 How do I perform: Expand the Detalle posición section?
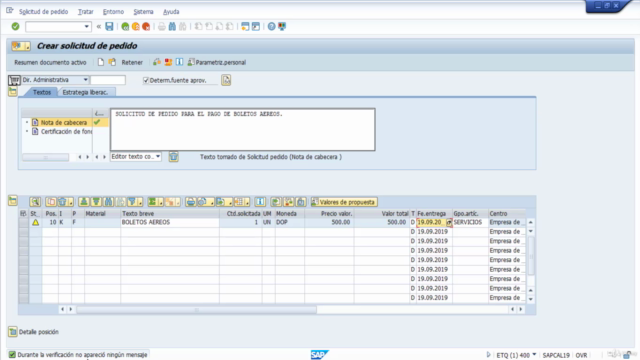click(x=13, y=331)
